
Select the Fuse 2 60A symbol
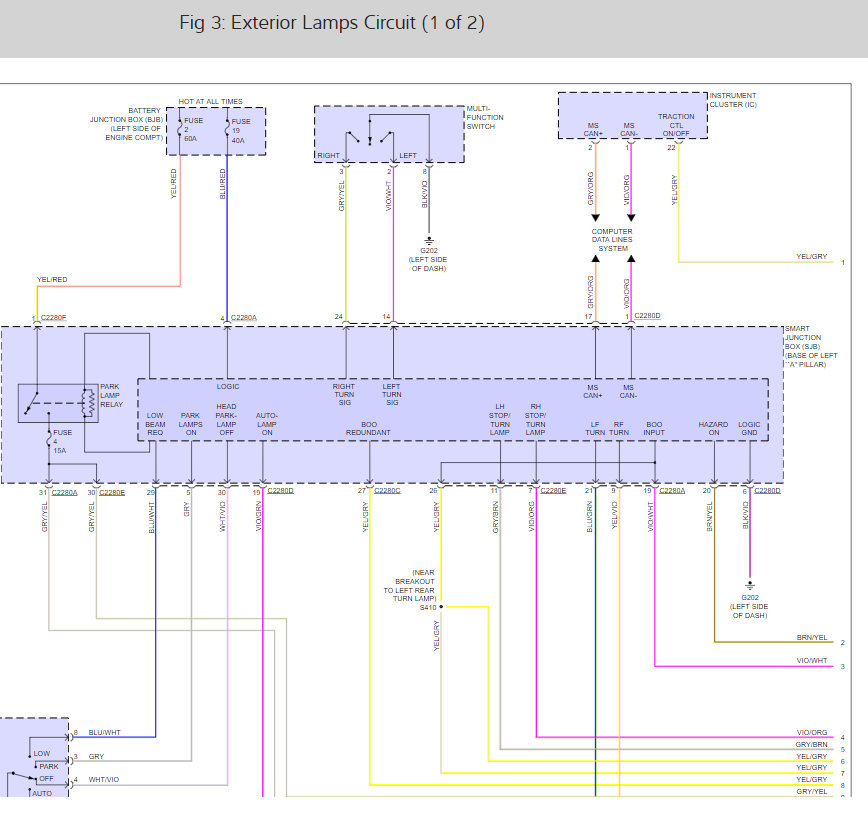(179, 130)
